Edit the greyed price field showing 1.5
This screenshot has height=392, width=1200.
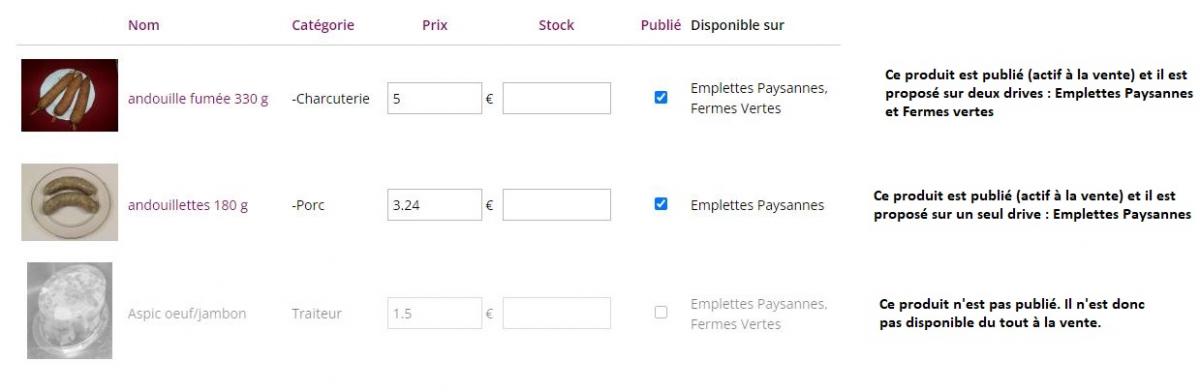point(435,314)
